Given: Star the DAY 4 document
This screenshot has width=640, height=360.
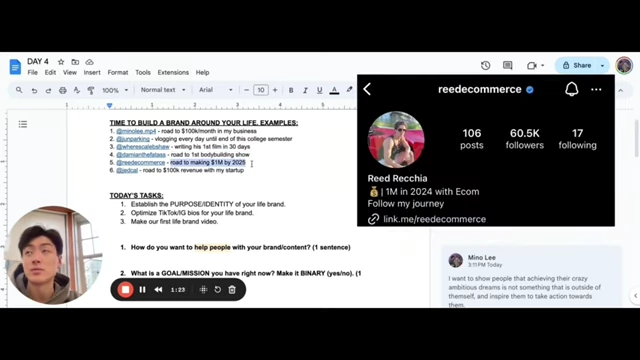Looking at the screenshot, I should point(61,62).
